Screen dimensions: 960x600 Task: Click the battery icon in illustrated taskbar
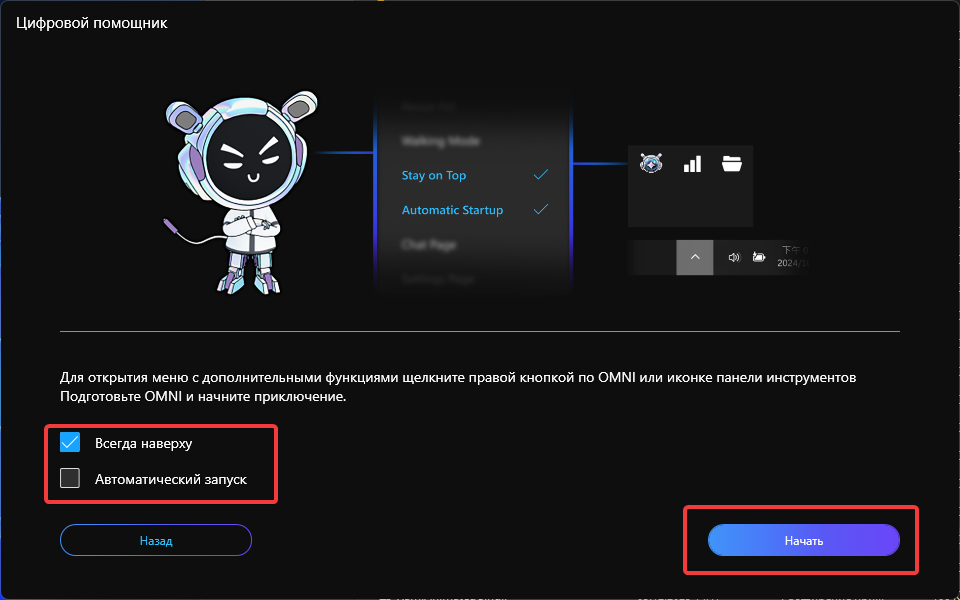(x=759, y=257)
